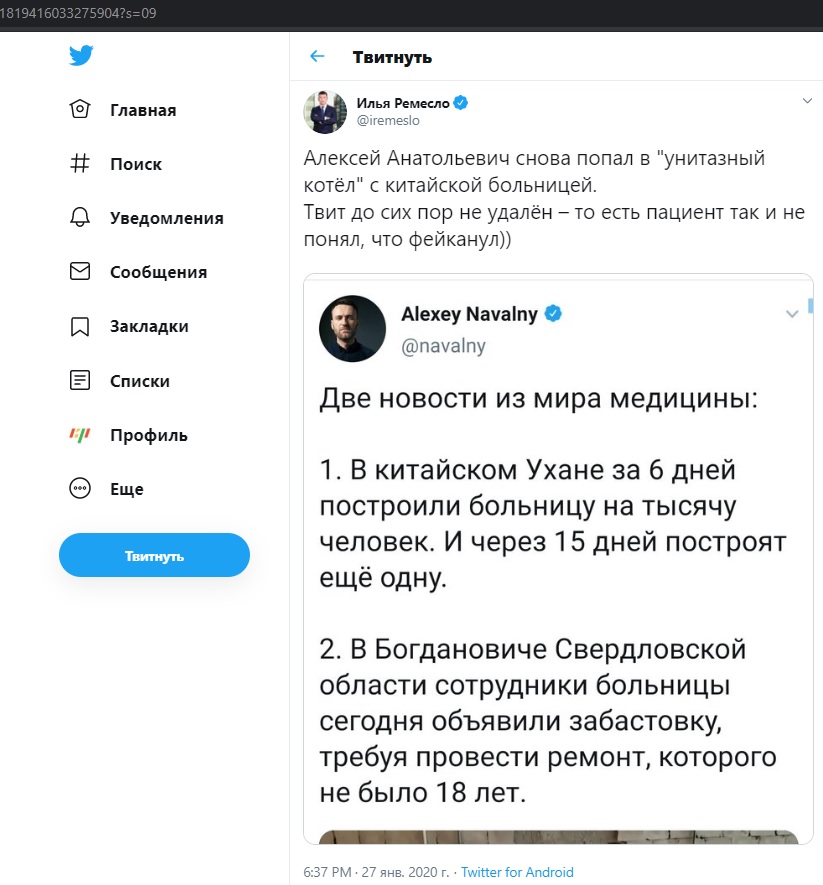Expand the quoted Navalny tweet chevron
This screenshot has width=823, height=885.
791,314
